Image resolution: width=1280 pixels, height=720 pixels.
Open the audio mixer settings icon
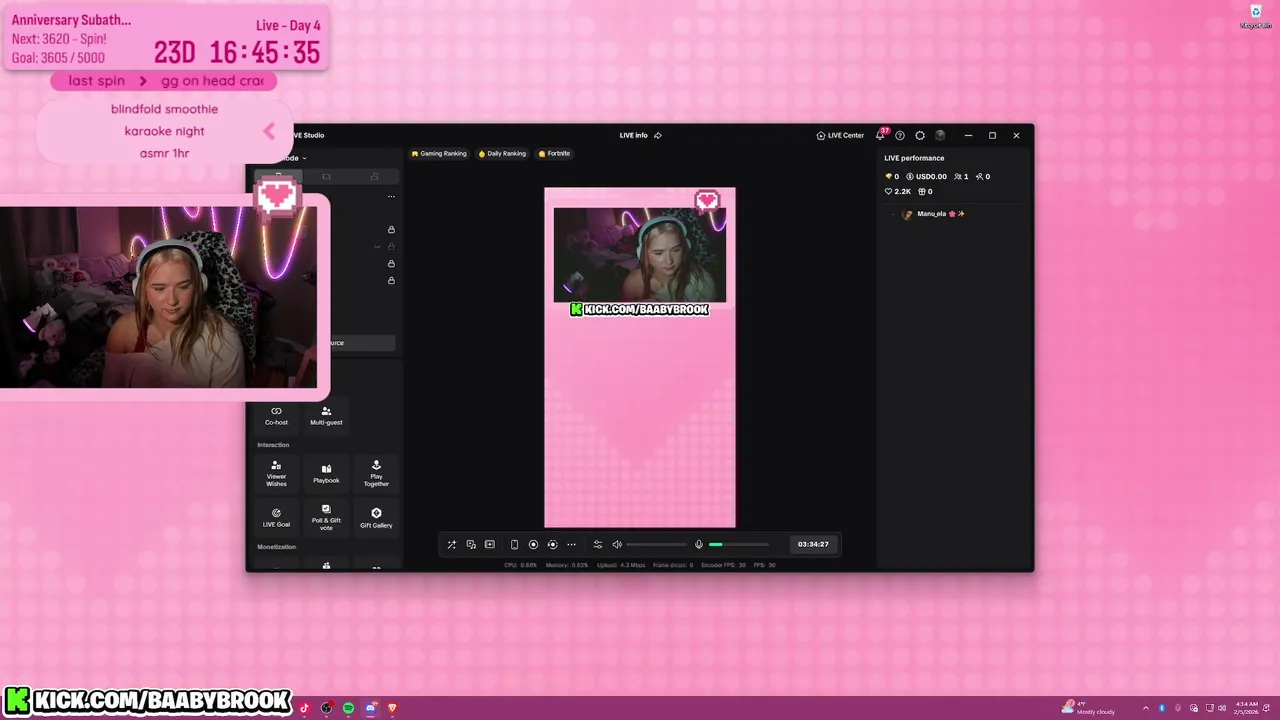tap(598, 545)
